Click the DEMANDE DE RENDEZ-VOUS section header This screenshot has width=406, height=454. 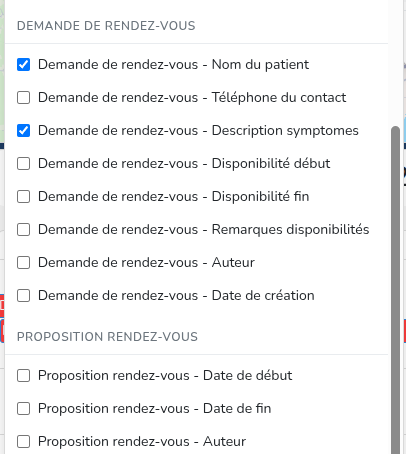[x=106, y=26]
